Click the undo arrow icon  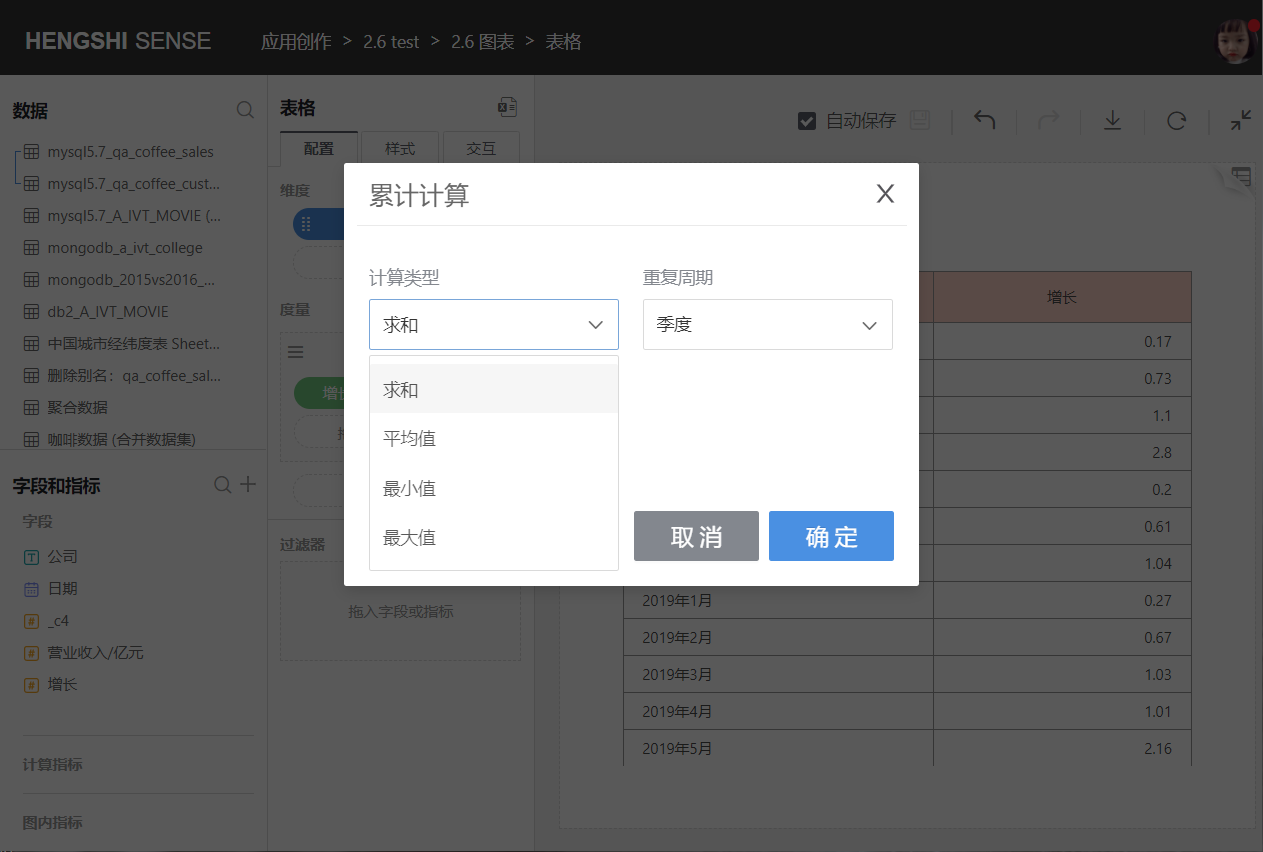985,121
